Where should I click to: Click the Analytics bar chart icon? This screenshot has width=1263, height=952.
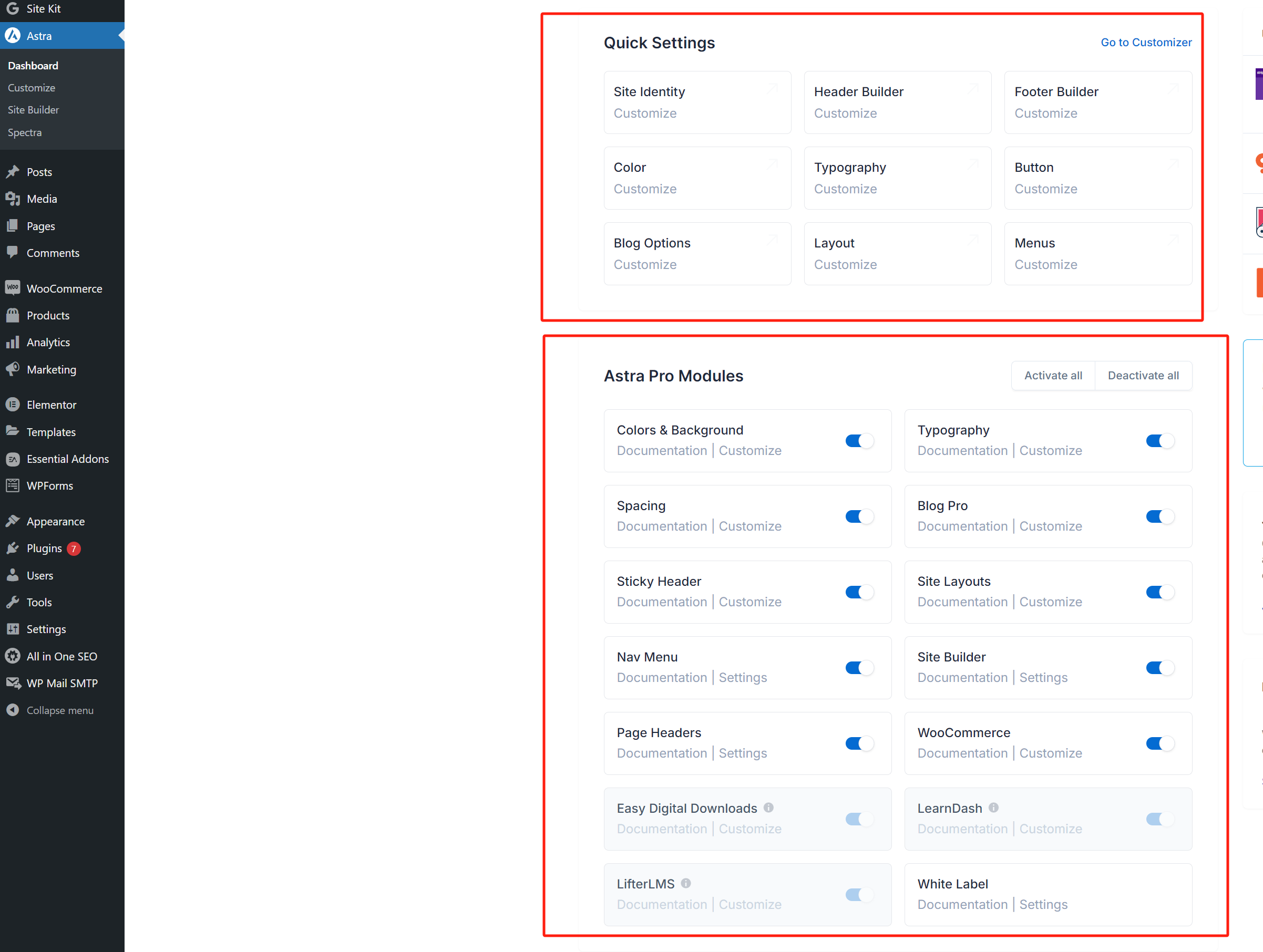[13, 342]
